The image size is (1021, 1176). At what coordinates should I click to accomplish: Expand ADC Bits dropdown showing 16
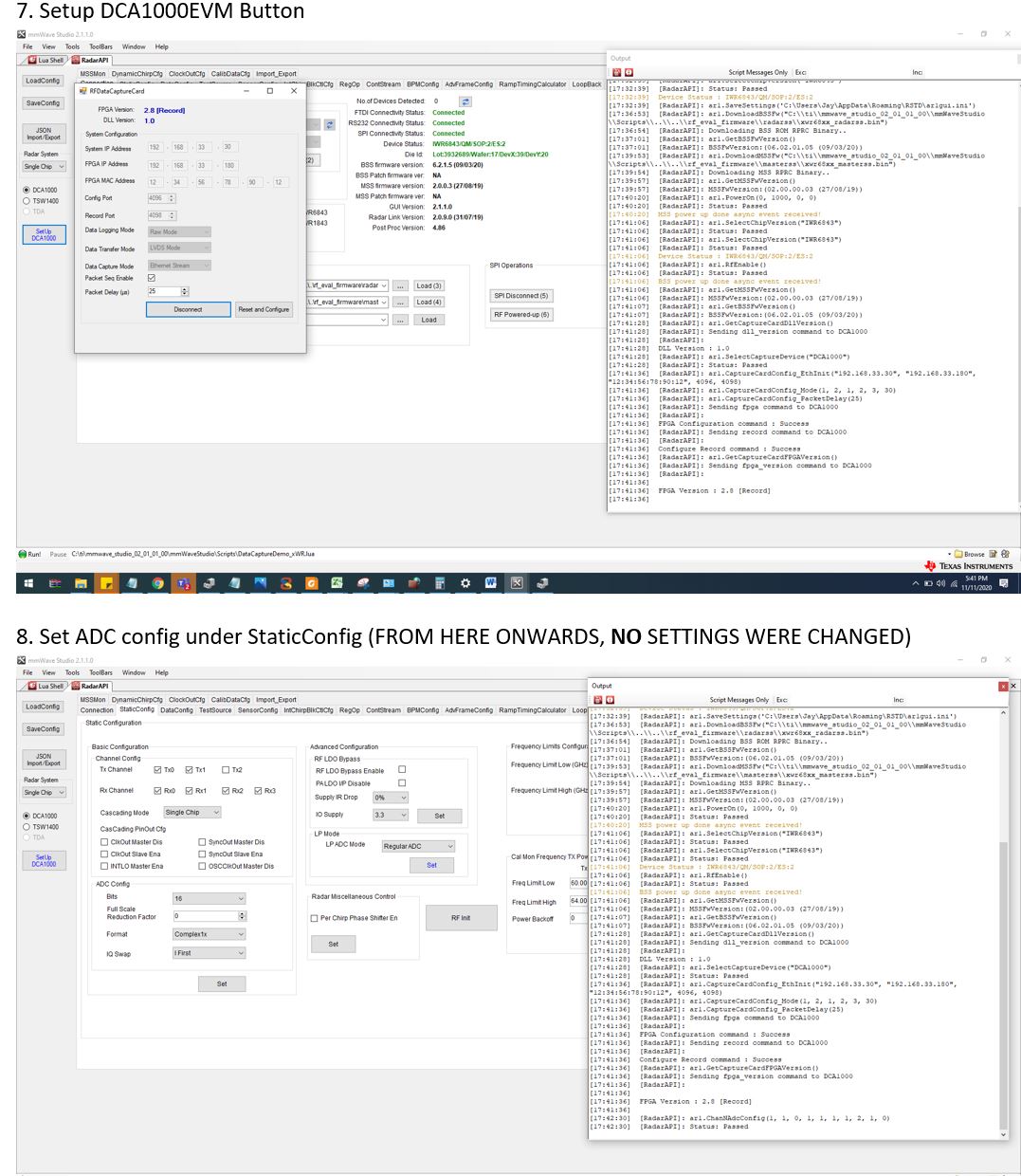(210, 898)
